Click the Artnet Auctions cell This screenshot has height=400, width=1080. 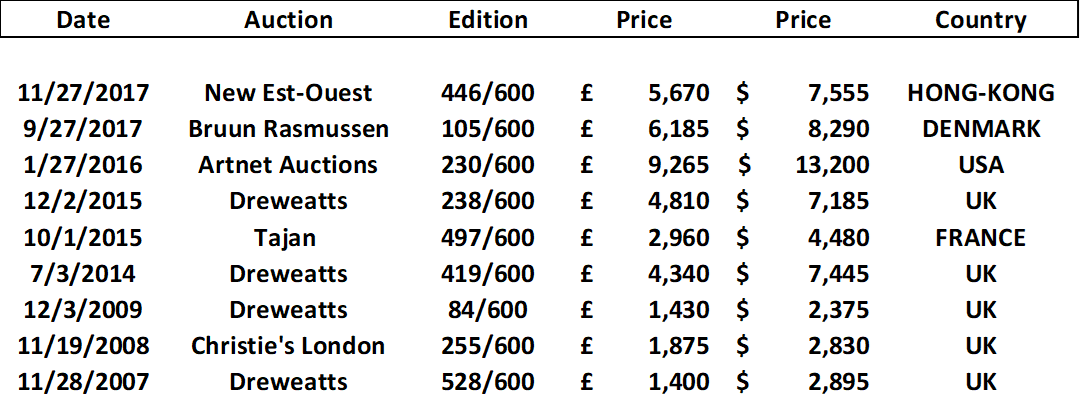[x=288, y=165]
